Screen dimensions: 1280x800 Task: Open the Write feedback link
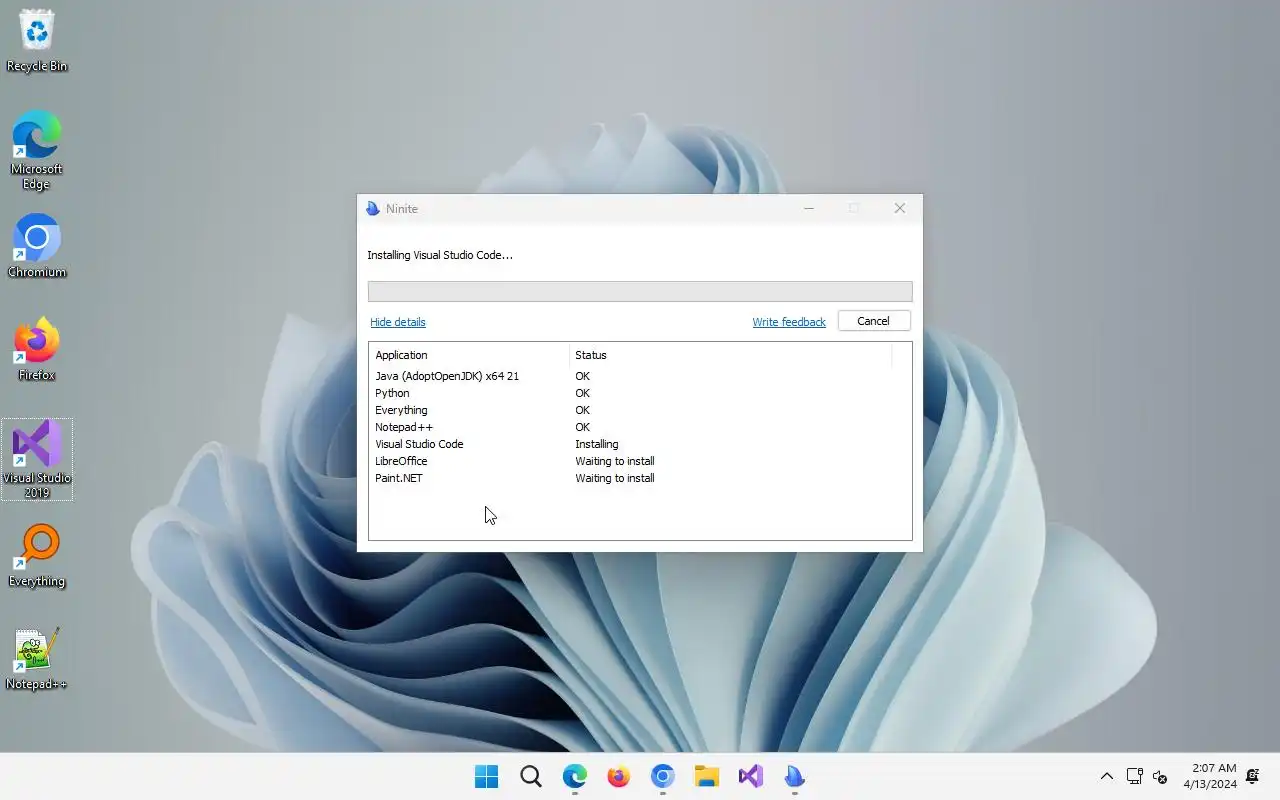[x=789, y=322]
